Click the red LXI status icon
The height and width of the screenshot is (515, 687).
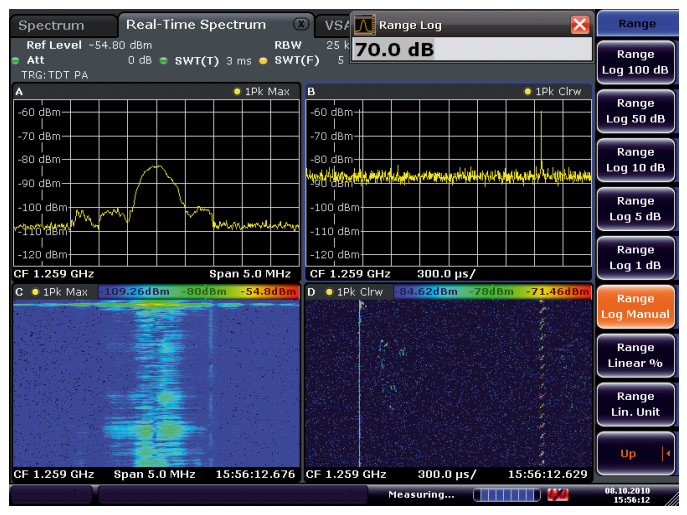(x=558, y=495)
